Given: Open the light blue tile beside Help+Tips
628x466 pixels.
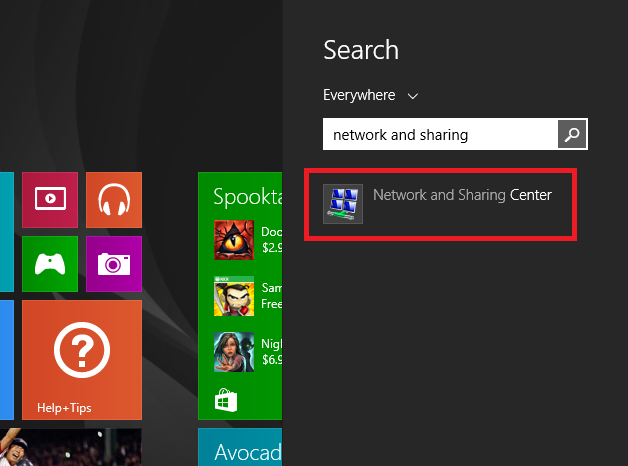Looking at the screenshot, I should pyautogui.click(x=6, y=359).
